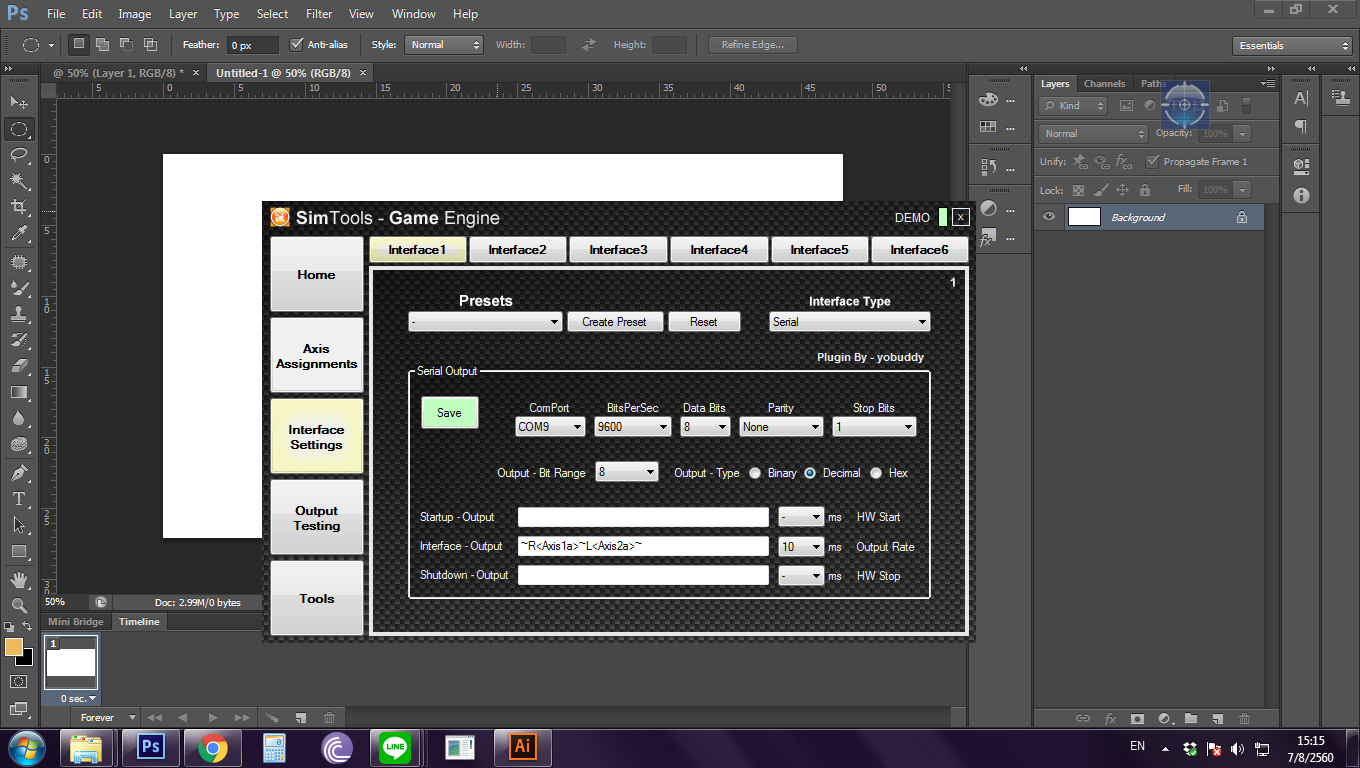Viewport: 1360px width, 768px height.
Task: Open the Layer menu
Action: (183, 14)
